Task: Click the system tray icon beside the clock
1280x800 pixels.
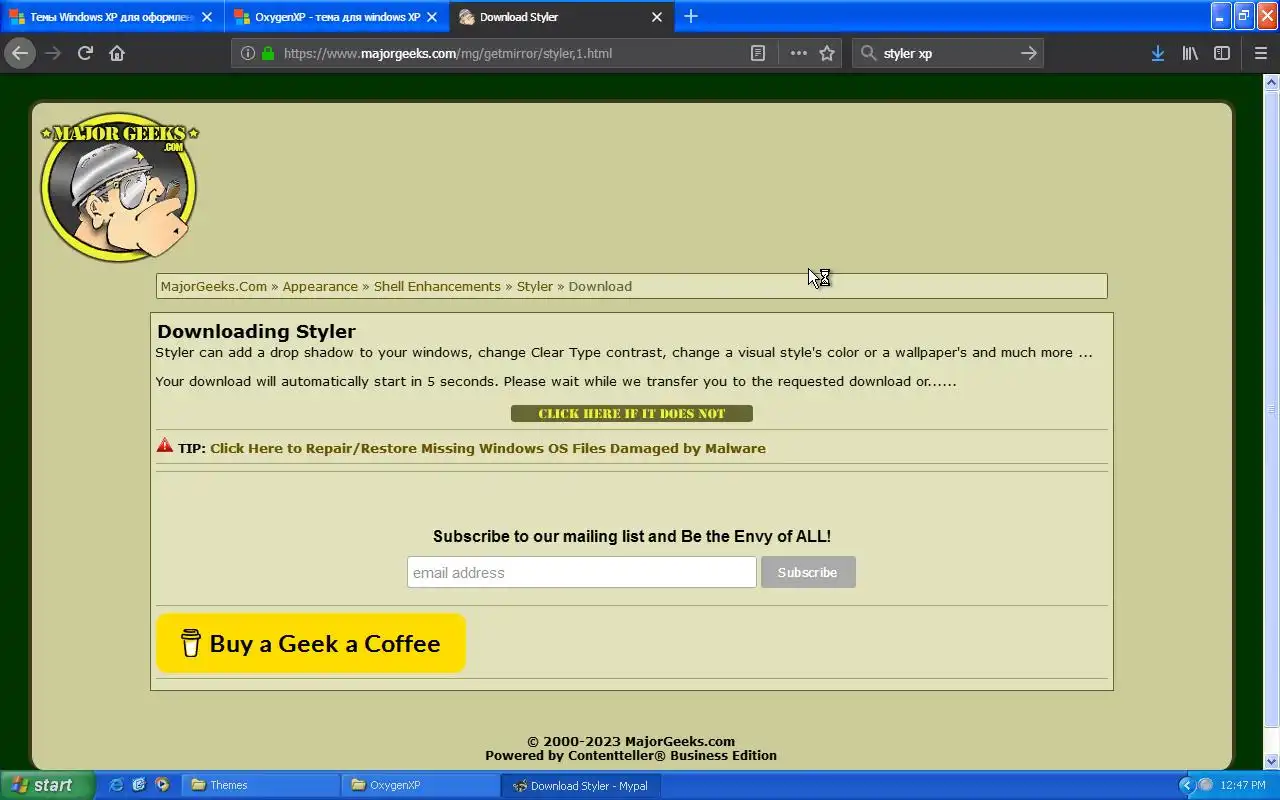Action: pos(1206,785)
